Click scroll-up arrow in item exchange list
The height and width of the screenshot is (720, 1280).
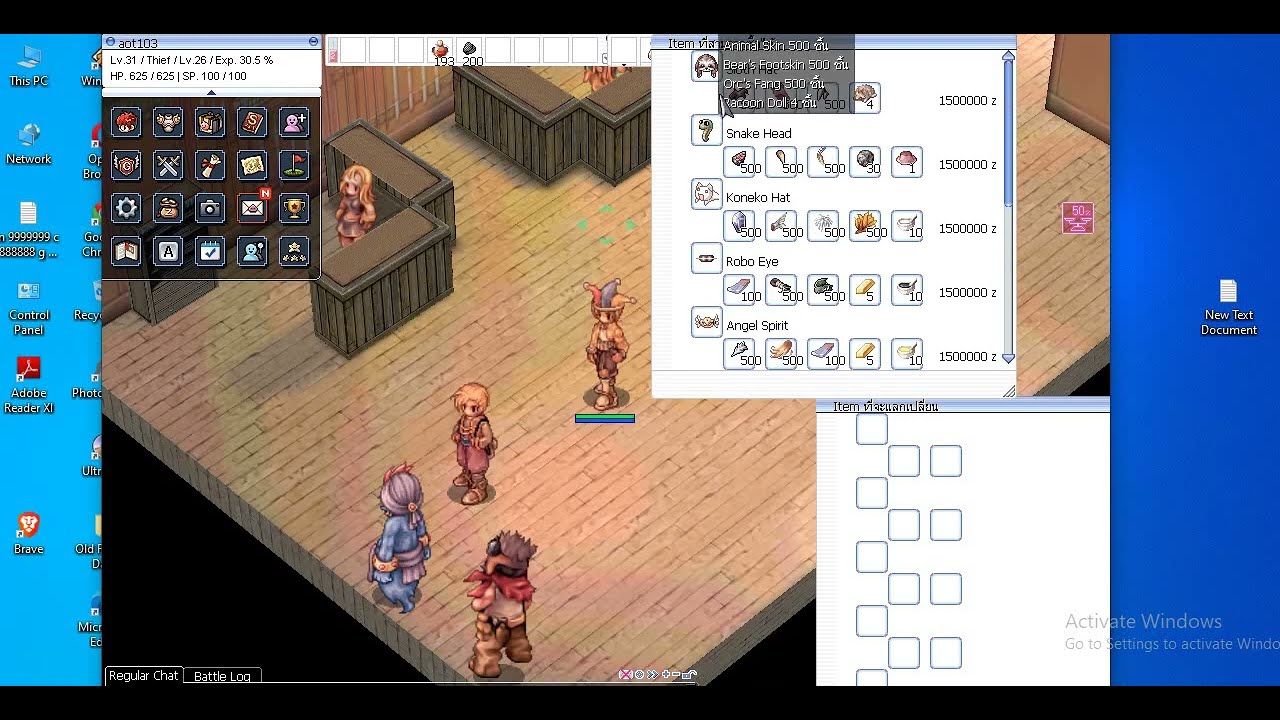click(x=1008, y=58)
